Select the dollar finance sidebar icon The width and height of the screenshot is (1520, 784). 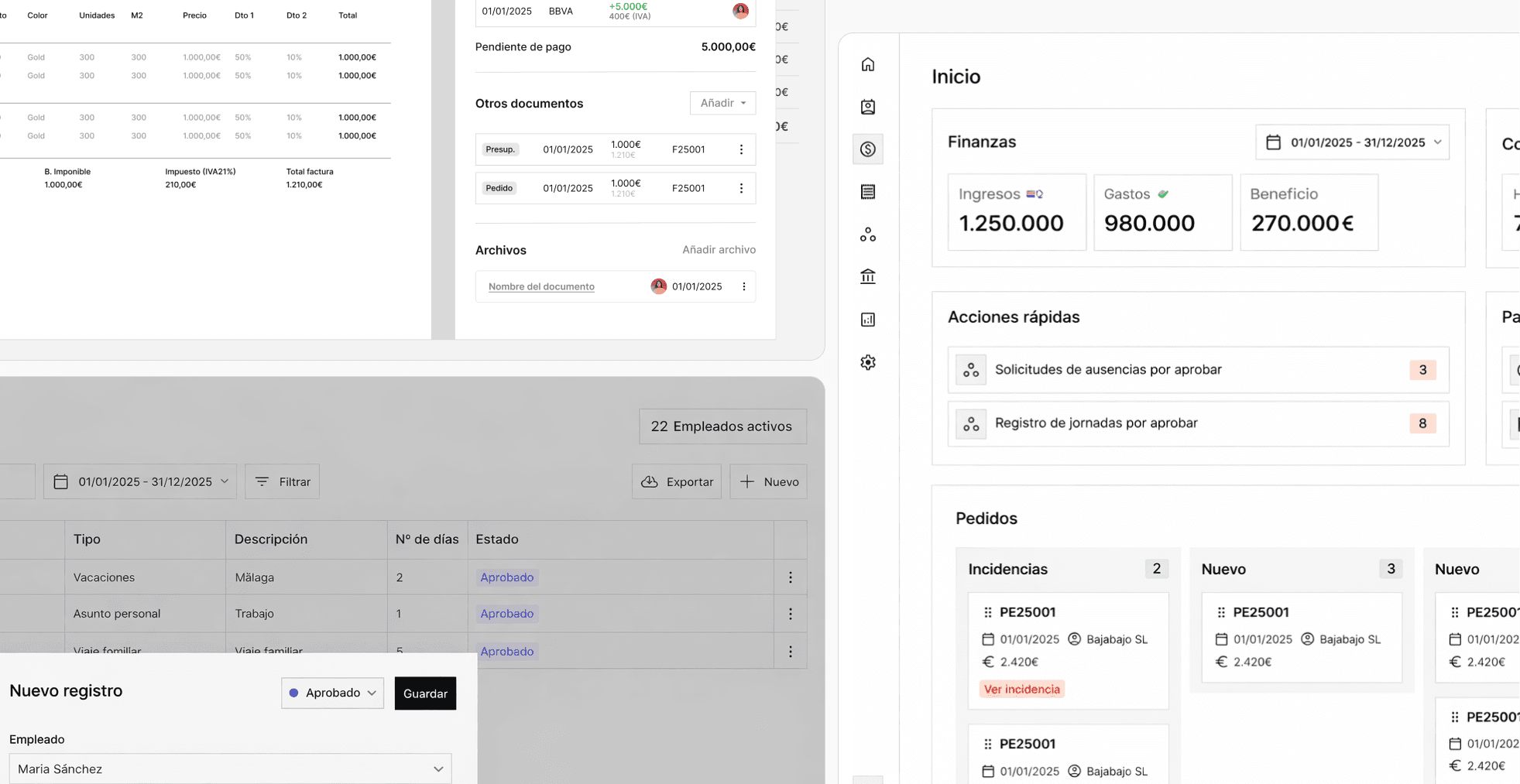click(867, 149)
